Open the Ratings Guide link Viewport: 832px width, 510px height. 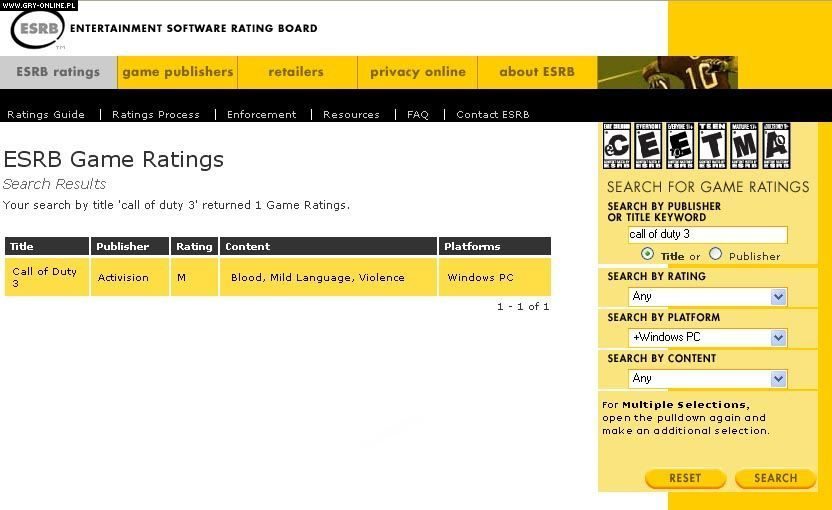pos(46,115)
